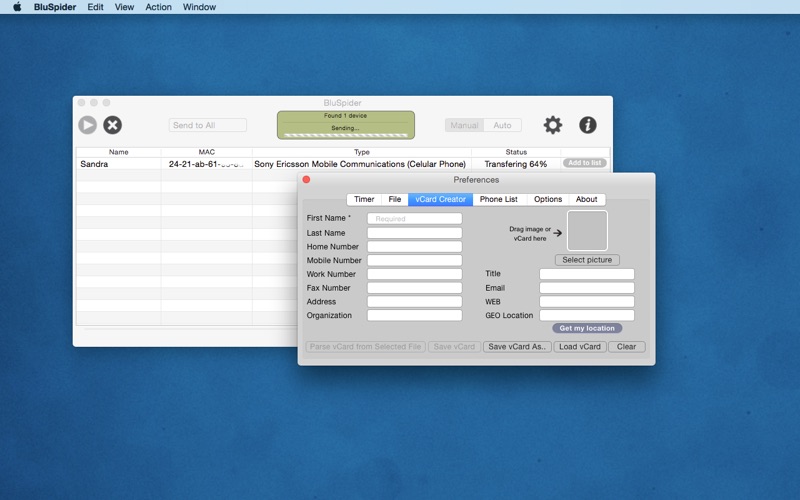Click the Organization field
The width and height of the screenshot is (800, 500).
414,315
